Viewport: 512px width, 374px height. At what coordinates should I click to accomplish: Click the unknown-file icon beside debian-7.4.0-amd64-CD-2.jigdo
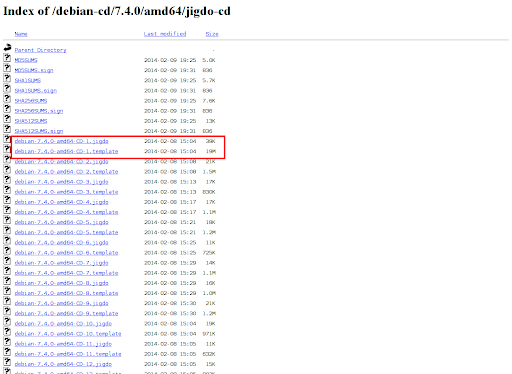7,159
